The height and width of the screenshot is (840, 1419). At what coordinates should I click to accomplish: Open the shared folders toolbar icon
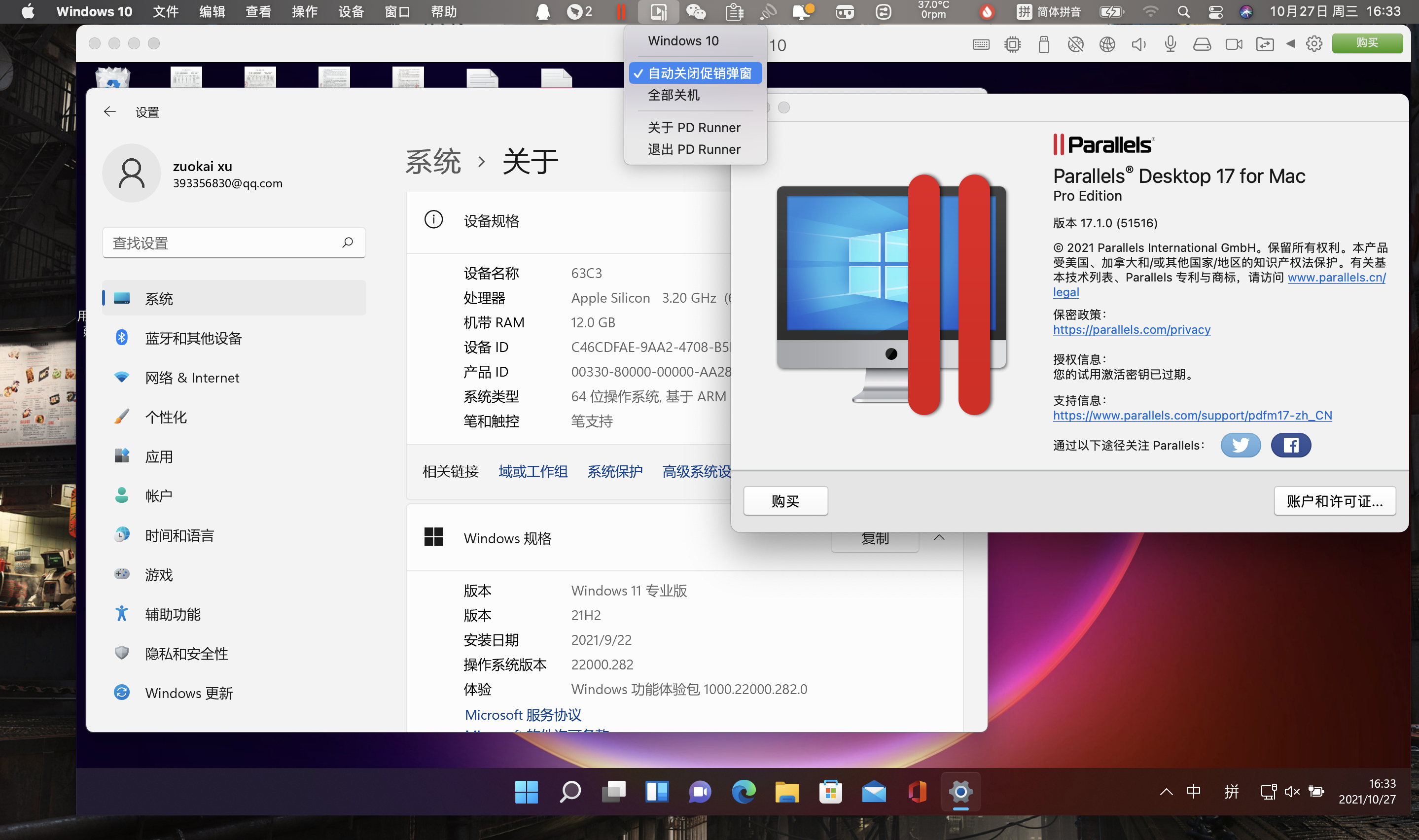coord(1265,44)
